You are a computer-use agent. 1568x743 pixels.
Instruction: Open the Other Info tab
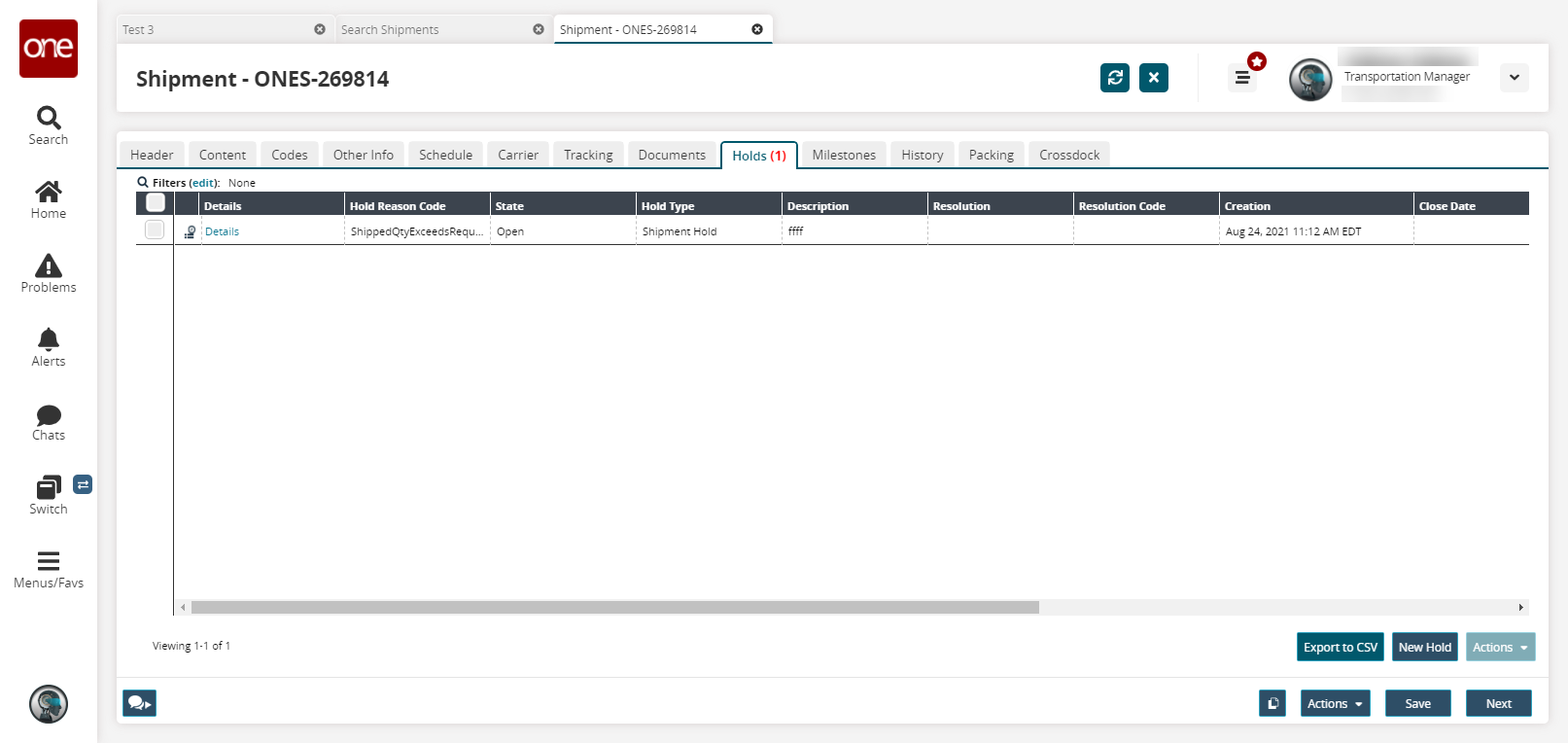364,155
